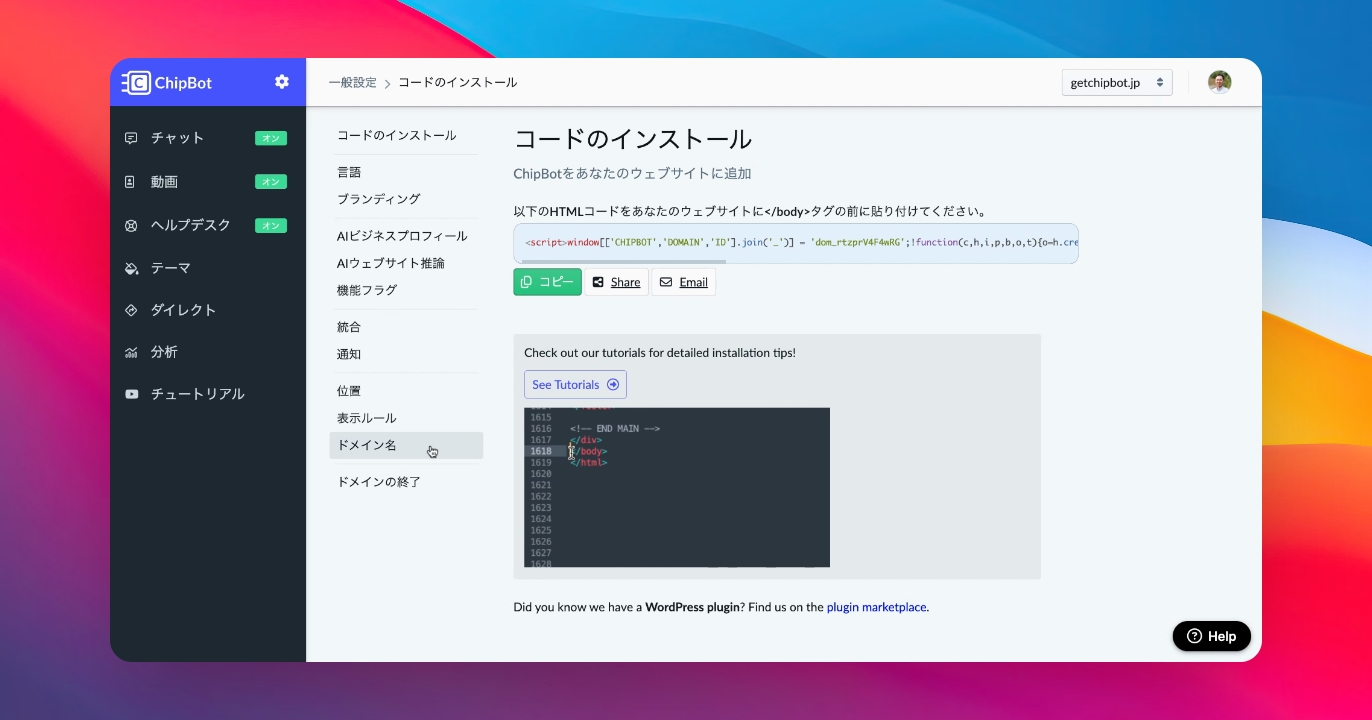Click the theme (テーマ) paint bucket icon
Screen dimensions: 1372x720
[131, 268]
